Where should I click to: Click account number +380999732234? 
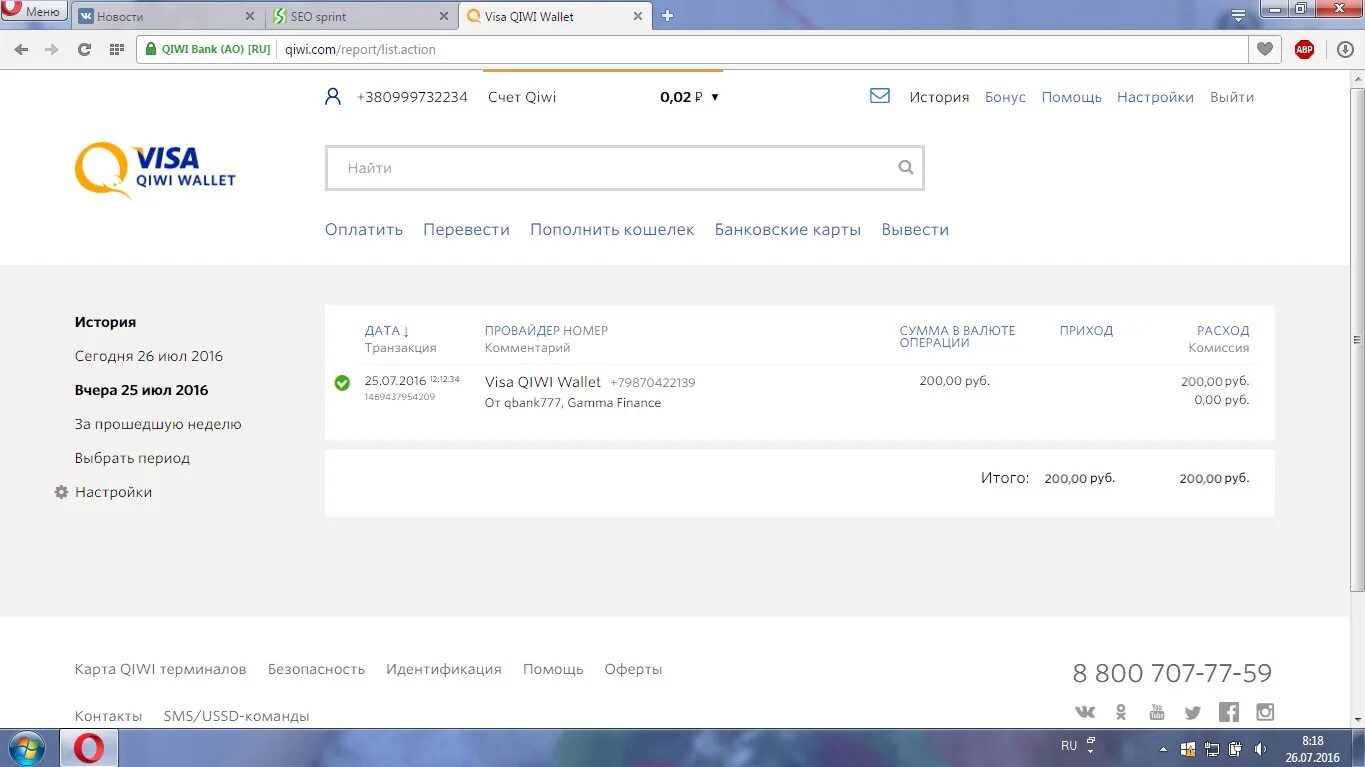point(412,97)
